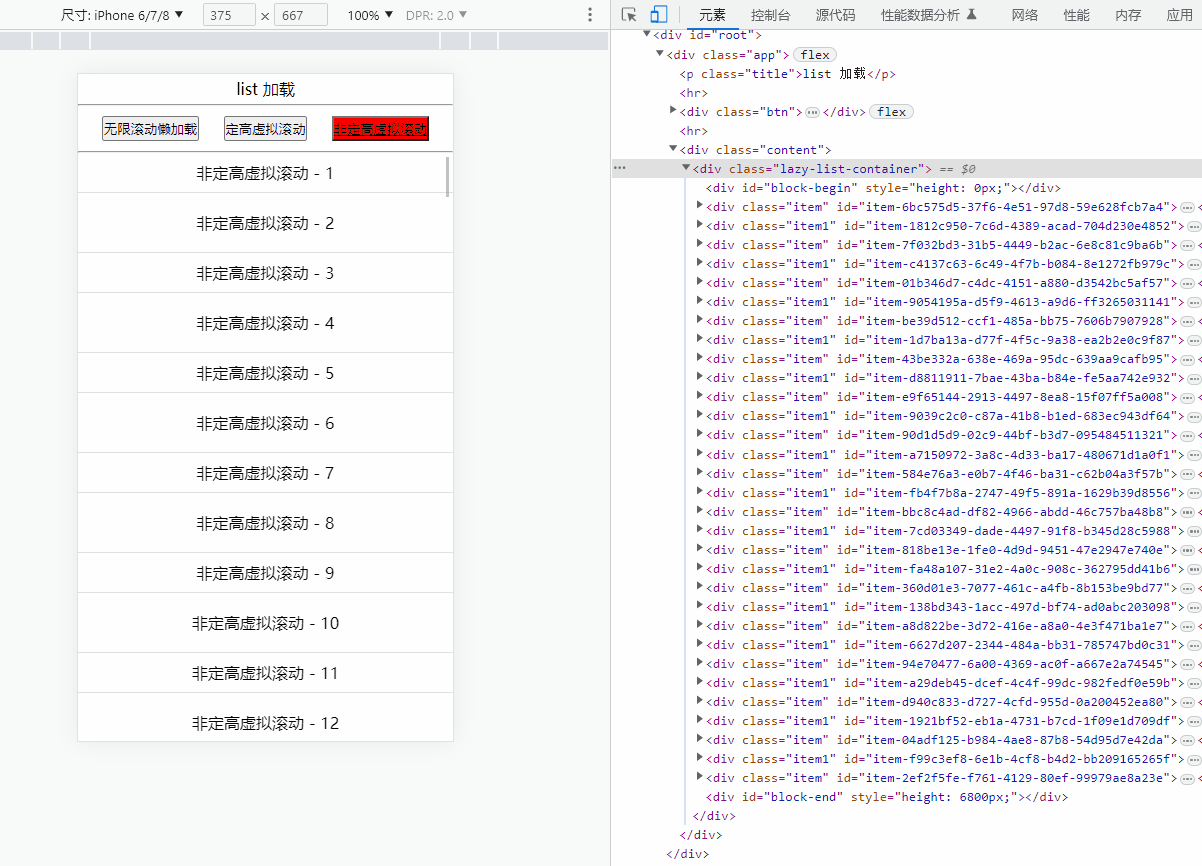Click the 定高虚拟滚动 button

[265, 129]
